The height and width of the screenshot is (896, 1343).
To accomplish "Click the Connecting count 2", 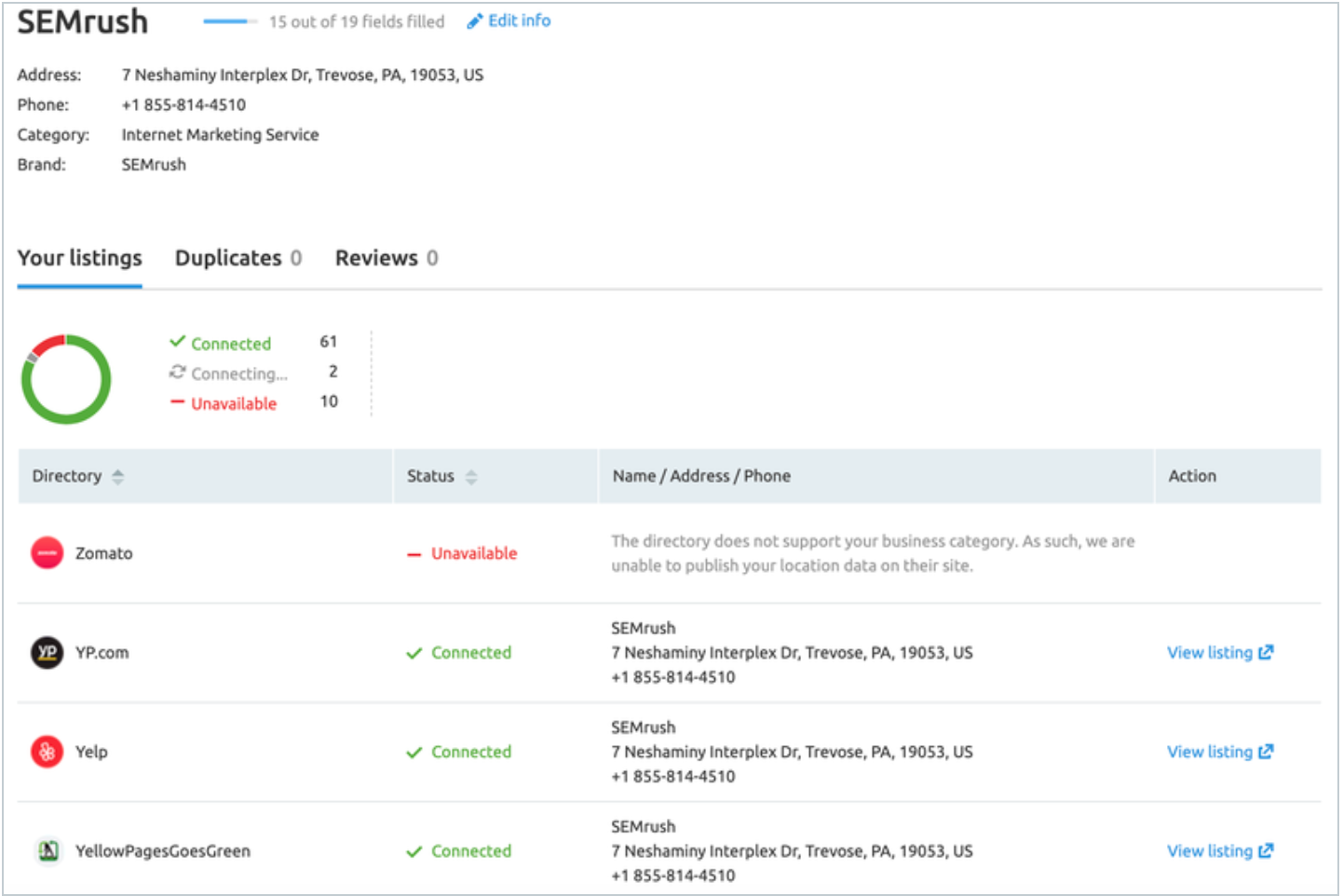I will (332, 372).
